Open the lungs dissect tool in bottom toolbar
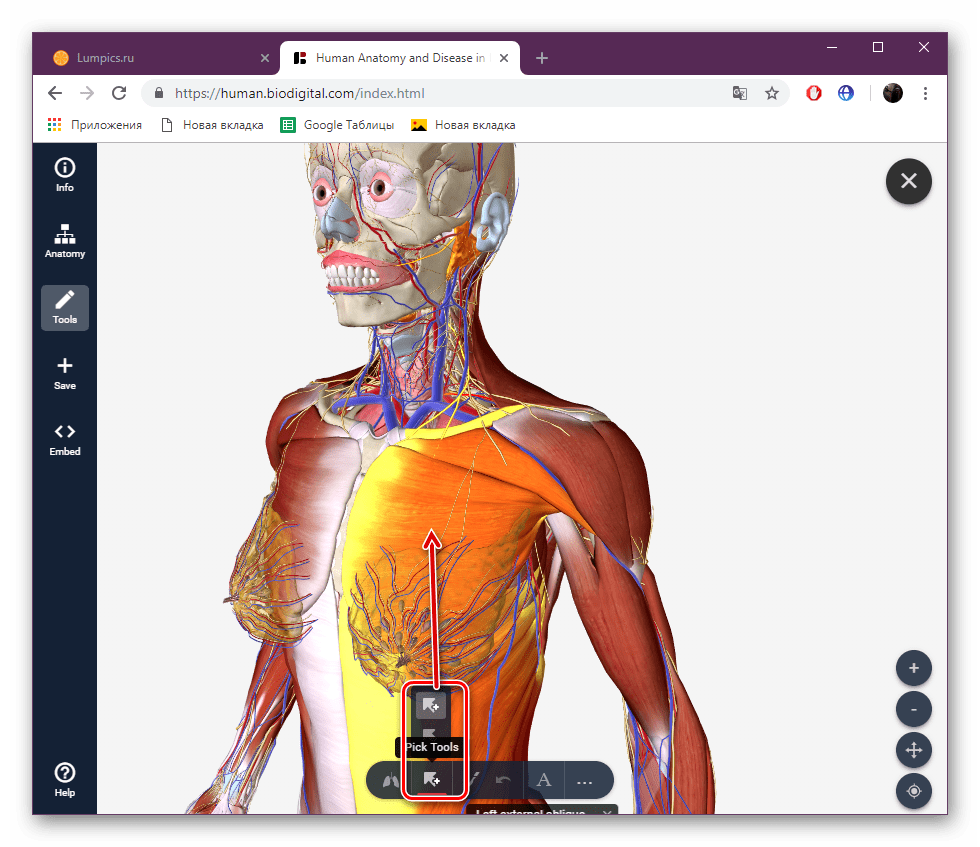980x847 pixels. [x=390, y=780]
